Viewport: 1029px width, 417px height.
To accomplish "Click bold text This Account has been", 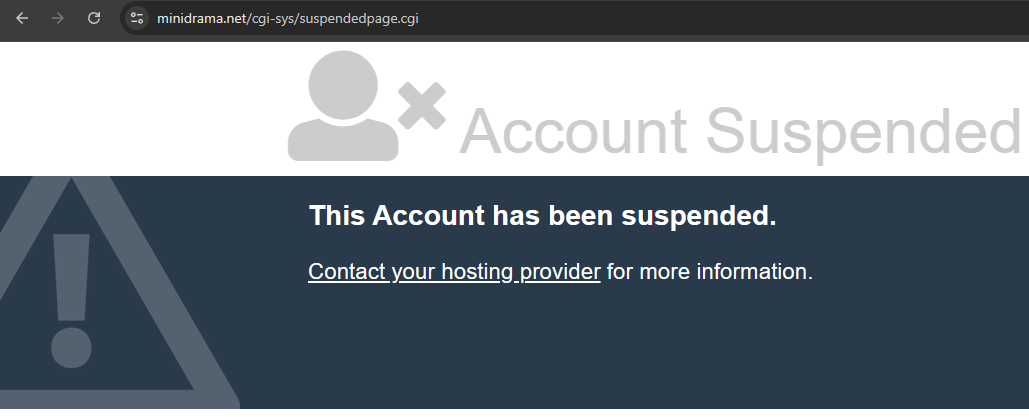I will click(x=461, y=215).
